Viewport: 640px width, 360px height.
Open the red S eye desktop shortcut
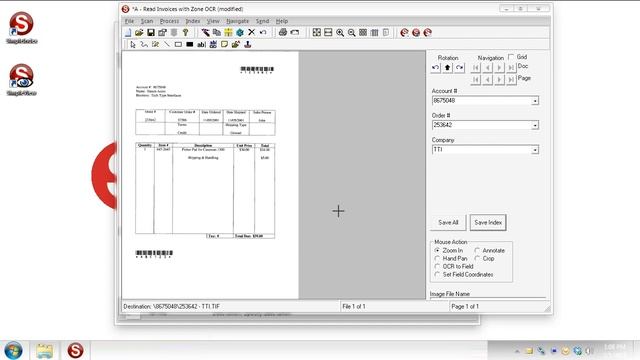(22, 80)
